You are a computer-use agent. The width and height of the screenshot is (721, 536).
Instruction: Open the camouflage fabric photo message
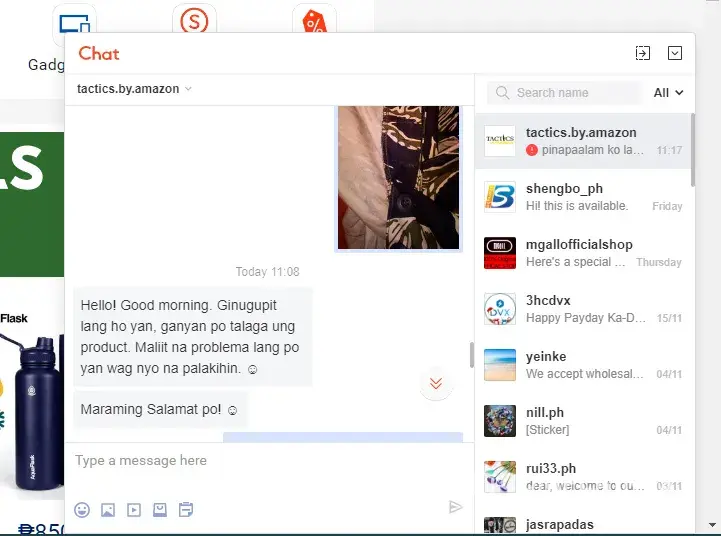pyautogui.click(x=398, y=177)
